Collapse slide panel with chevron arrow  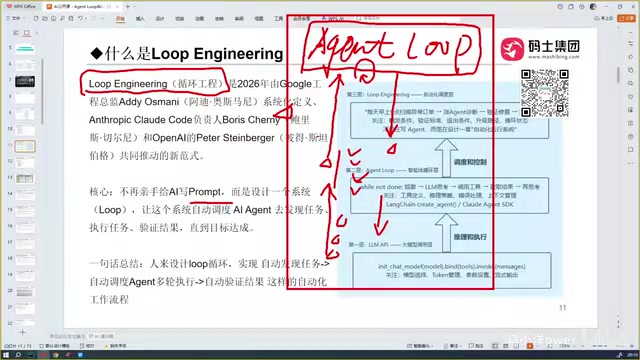pyautogui.click(x=37, y=33)
